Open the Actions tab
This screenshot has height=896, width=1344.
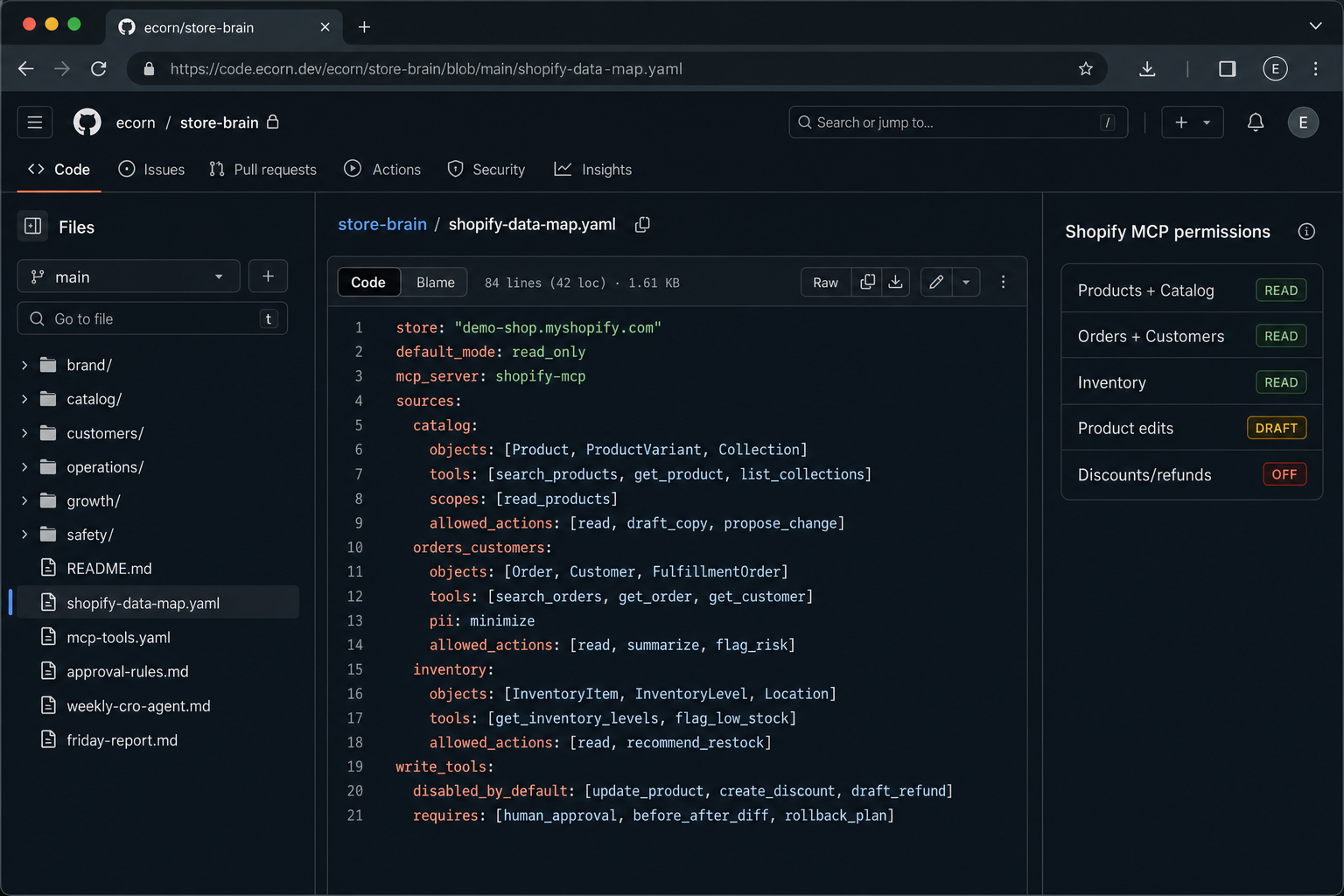(382, 170)
